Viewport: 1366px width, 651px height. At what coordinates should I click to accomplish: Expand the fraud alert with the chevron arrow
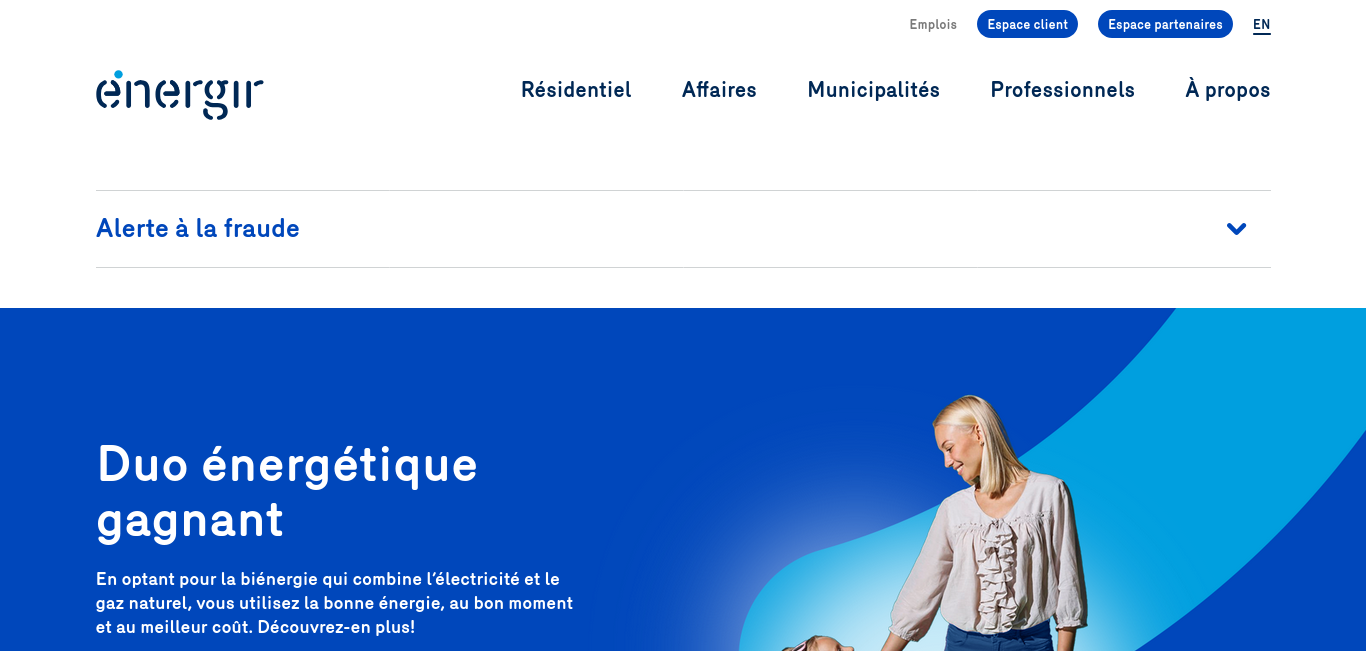tap(1237, 229)
